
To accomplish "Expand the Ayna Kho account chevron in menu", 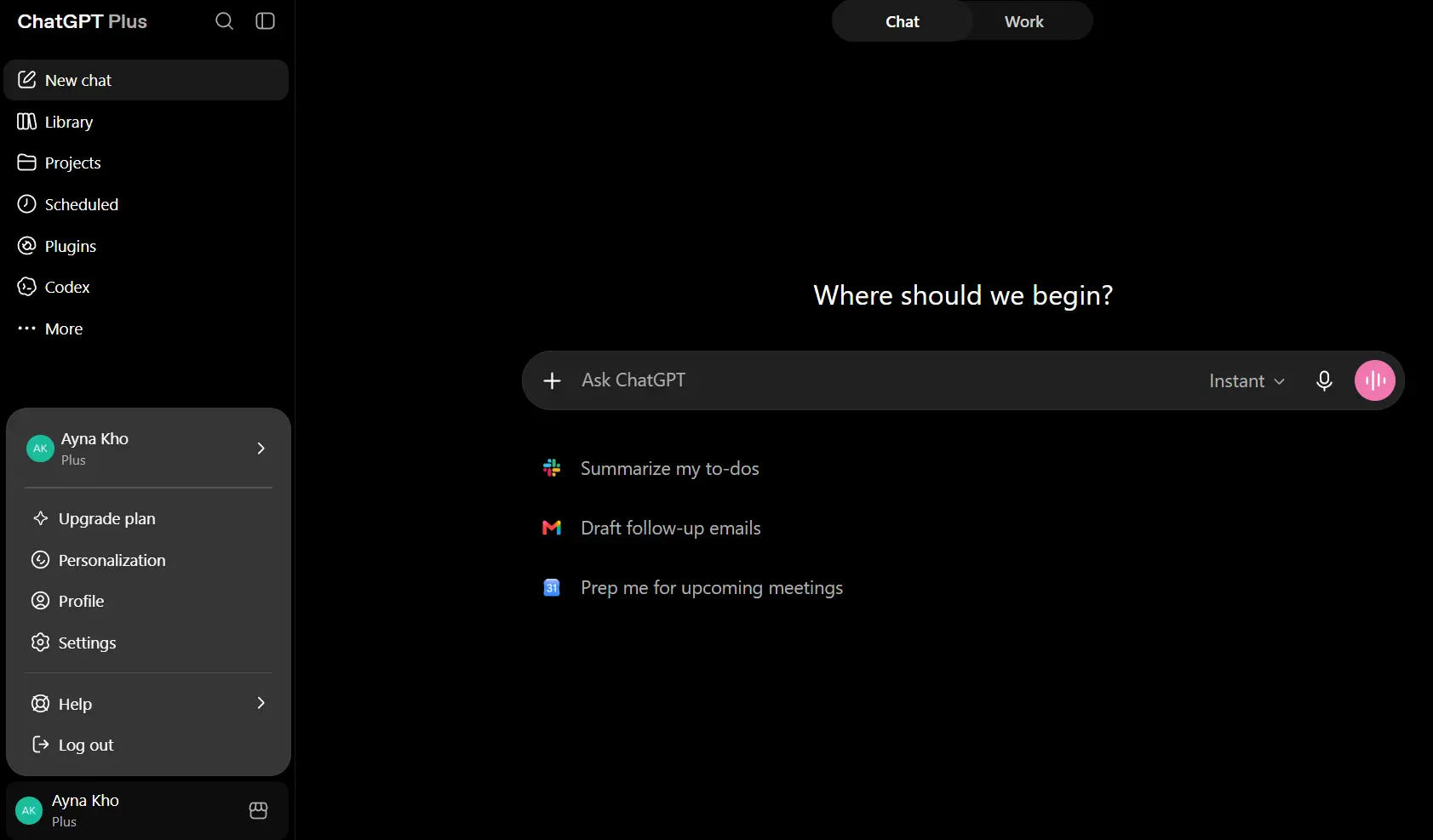I will [x=261, y=449].
